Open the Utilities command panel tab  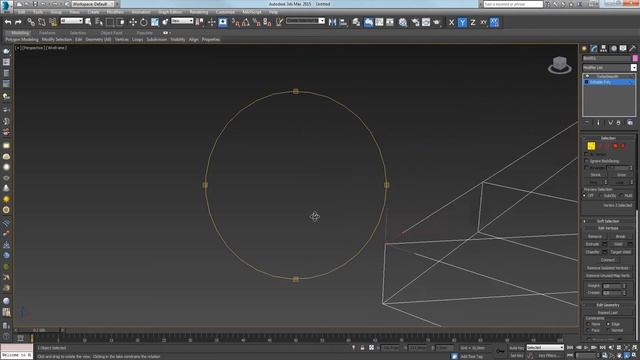[x=633, y=48]
